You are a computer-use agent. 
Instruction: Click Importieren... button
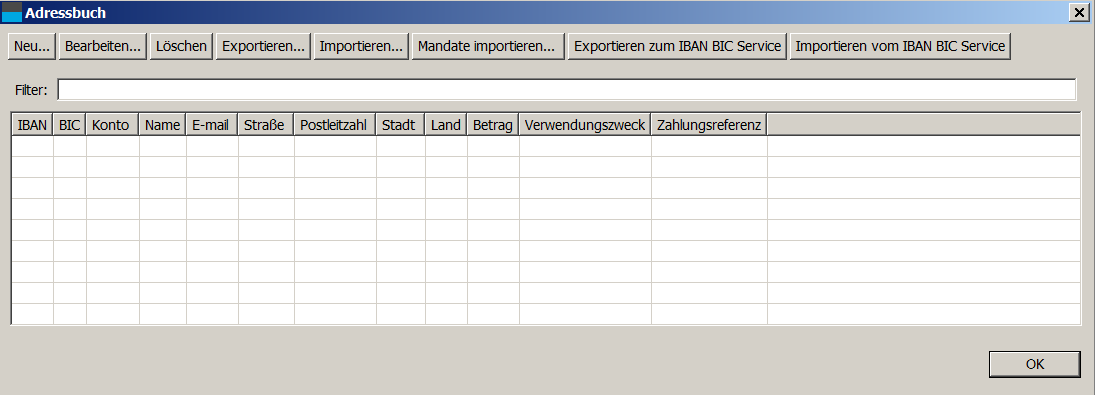(361, 46)
